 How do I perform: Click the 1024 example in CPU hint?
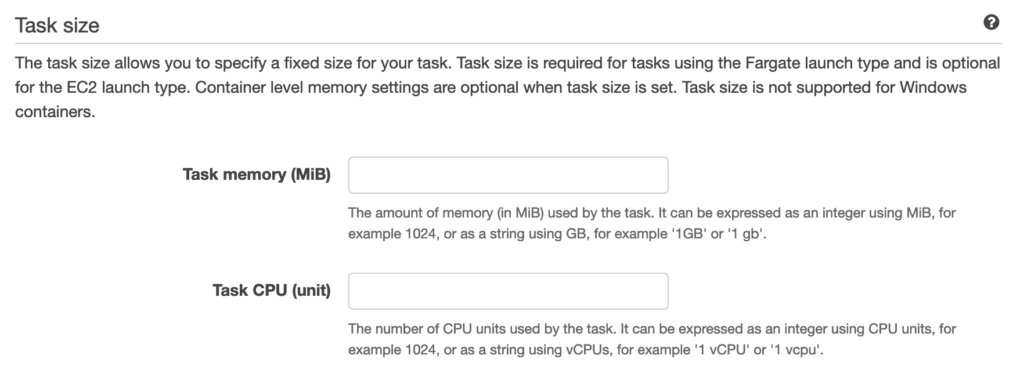coord(417,350)
